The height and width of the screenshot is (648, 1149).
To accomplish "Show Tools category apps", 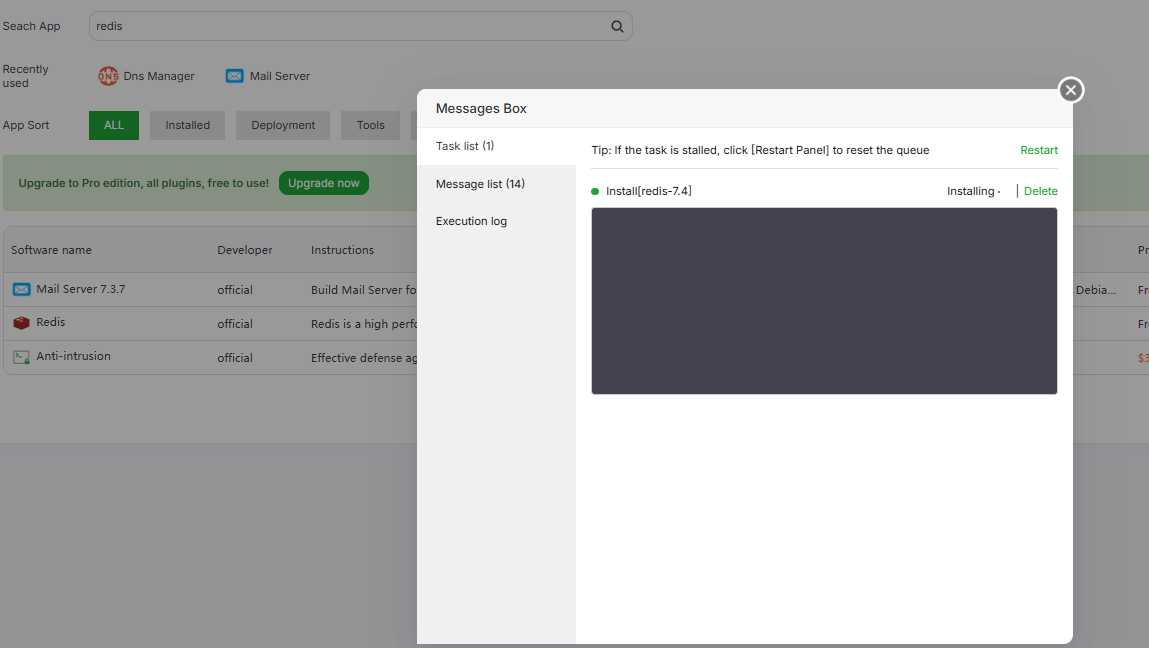I will (x=370, y=125).
